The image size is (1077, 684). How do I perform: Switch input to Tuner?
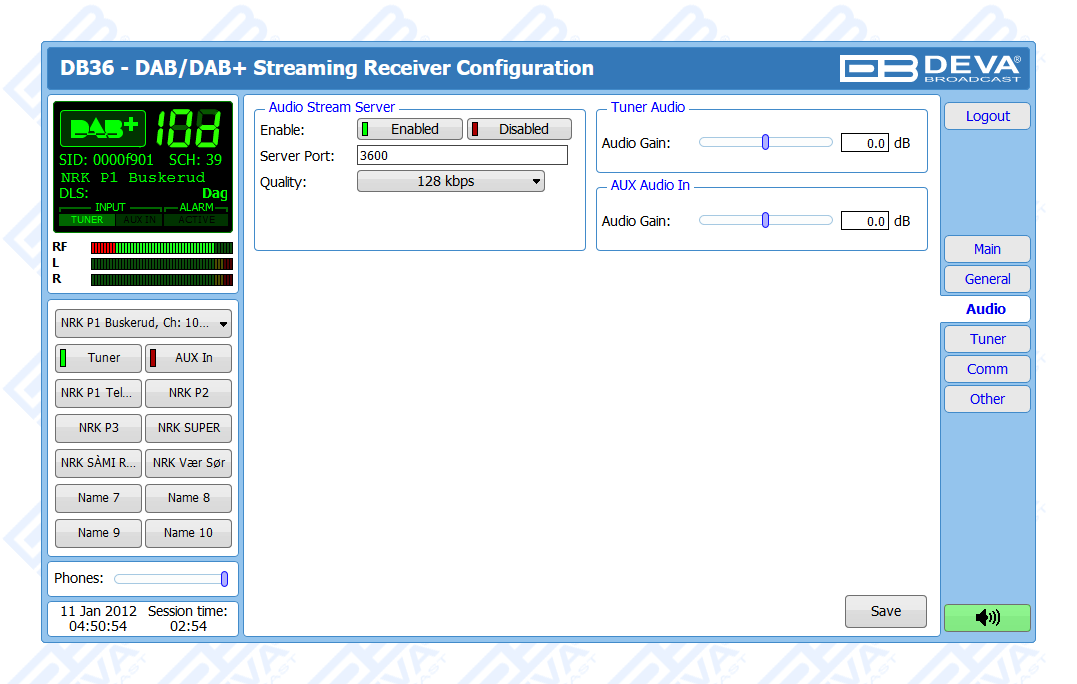[x=98, y=358]
